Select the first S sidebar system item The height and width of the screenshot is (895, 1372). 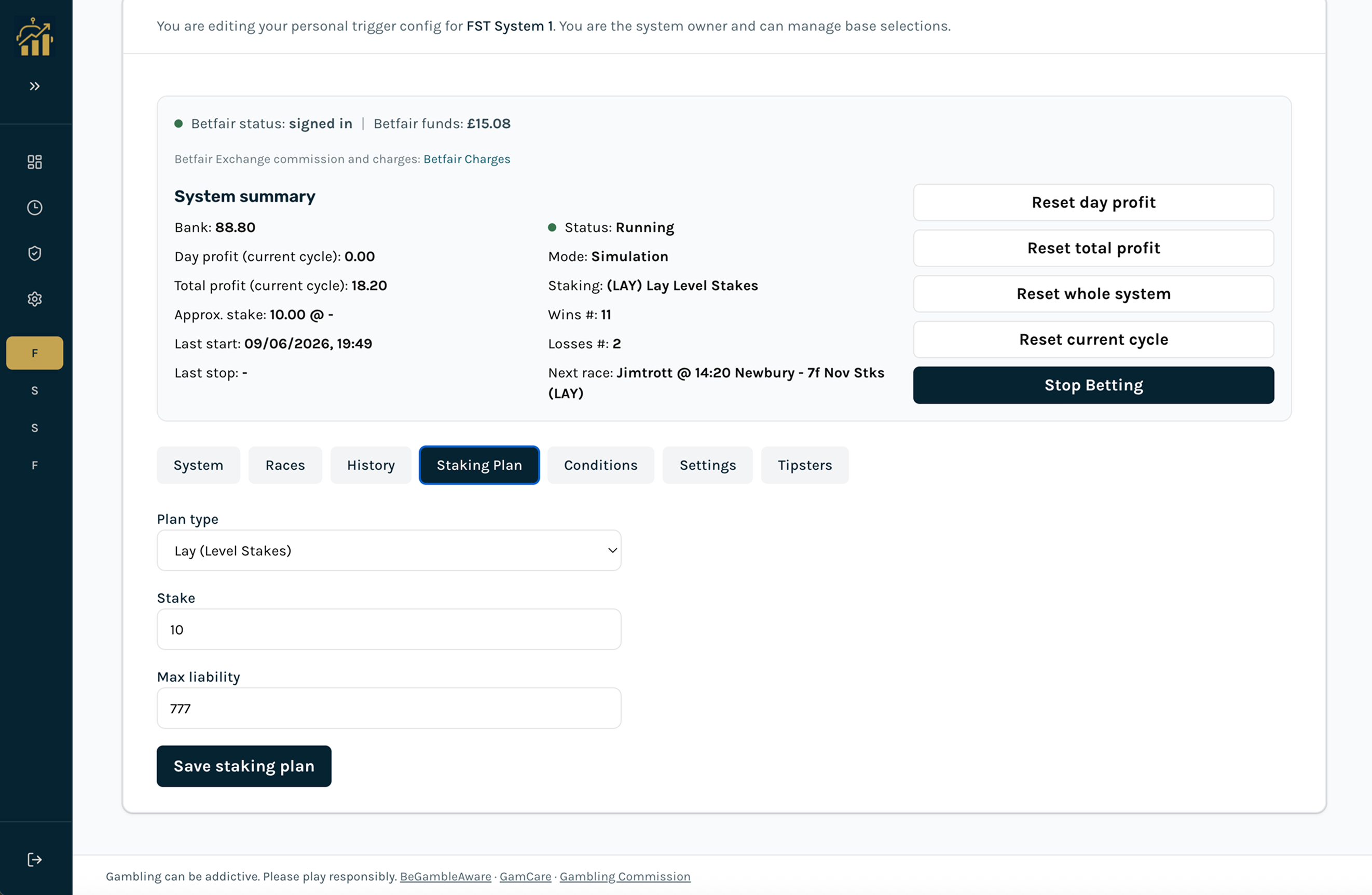35,390
